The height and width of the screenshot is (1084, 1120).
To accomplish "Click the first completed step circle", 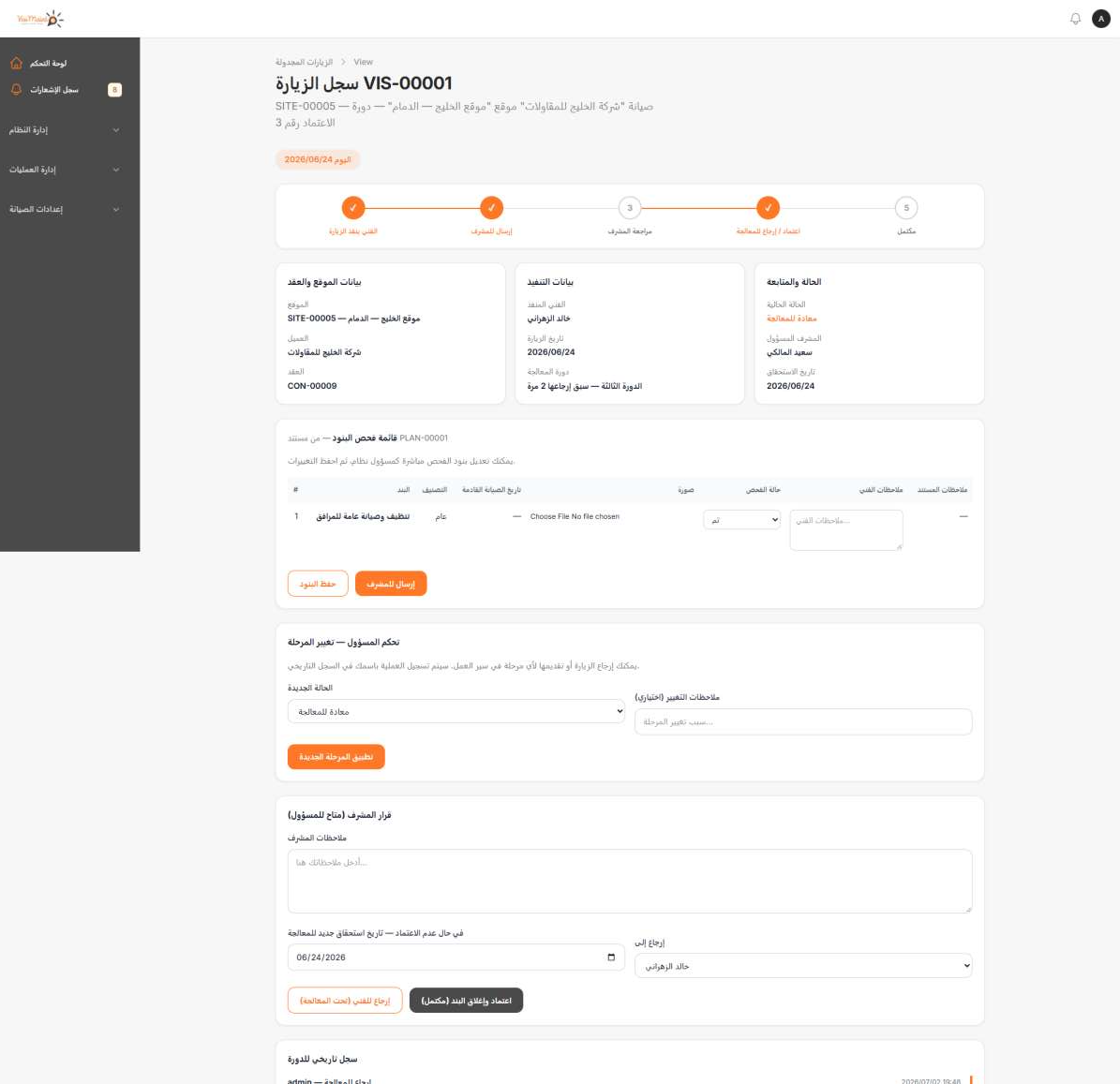I will [352, 208].
